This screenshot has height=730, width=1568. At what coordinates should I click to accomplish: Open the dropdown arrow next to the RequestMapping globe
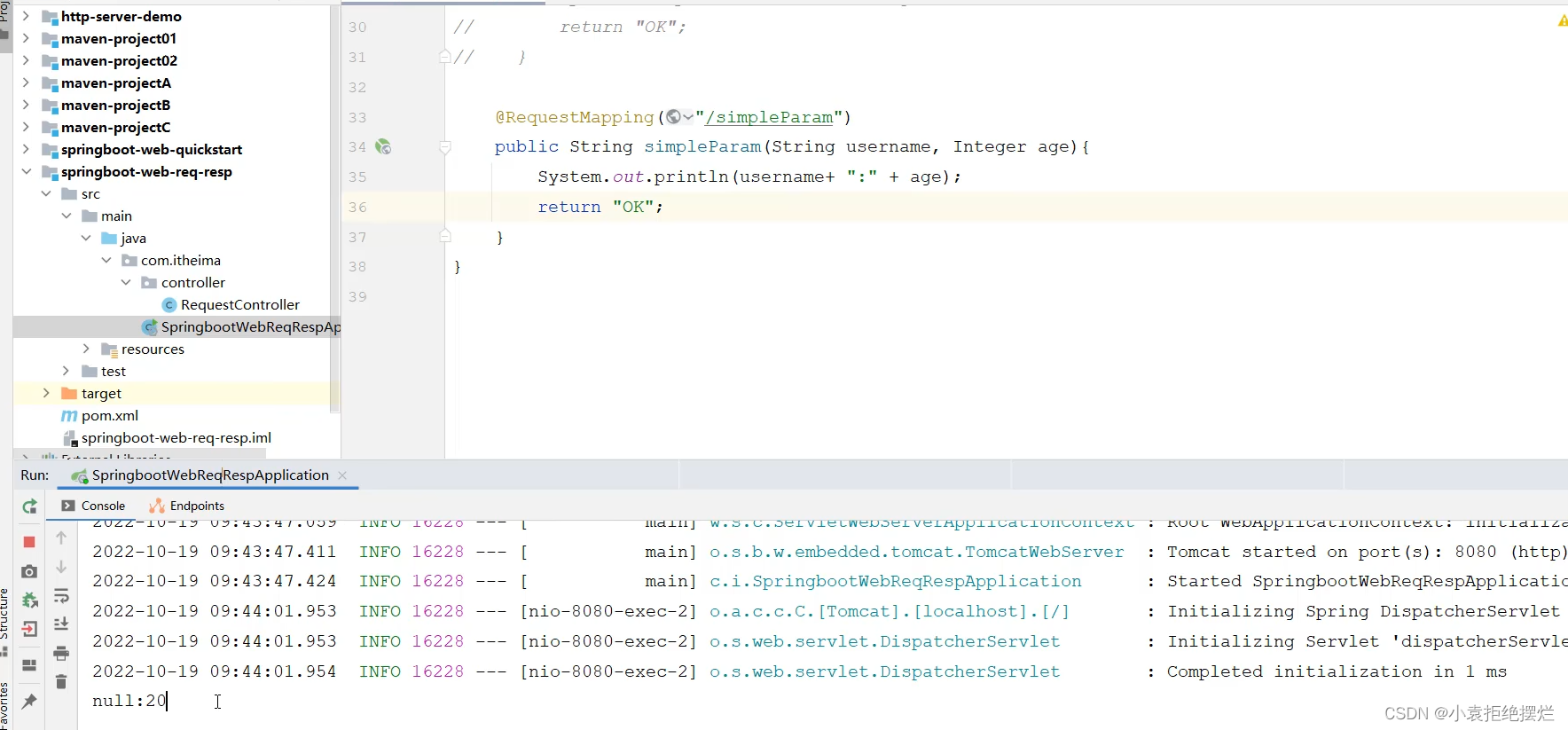[688, 117]
